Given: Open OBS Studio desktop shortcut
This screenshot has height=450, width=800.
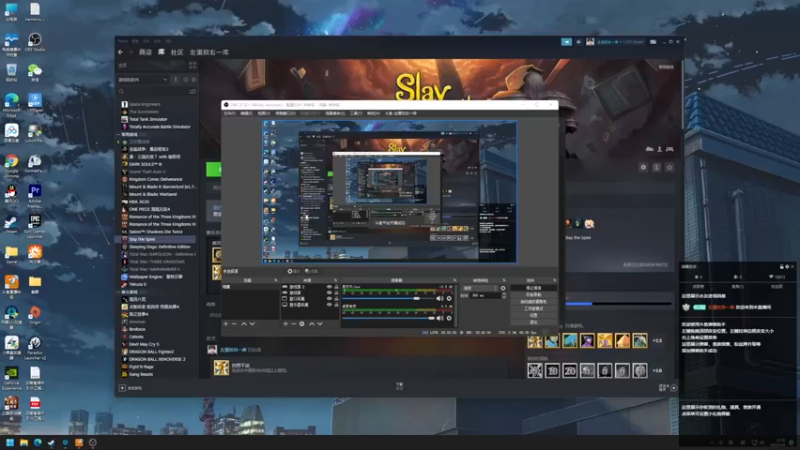Looking at the screenshot, I should click(35, 42).
